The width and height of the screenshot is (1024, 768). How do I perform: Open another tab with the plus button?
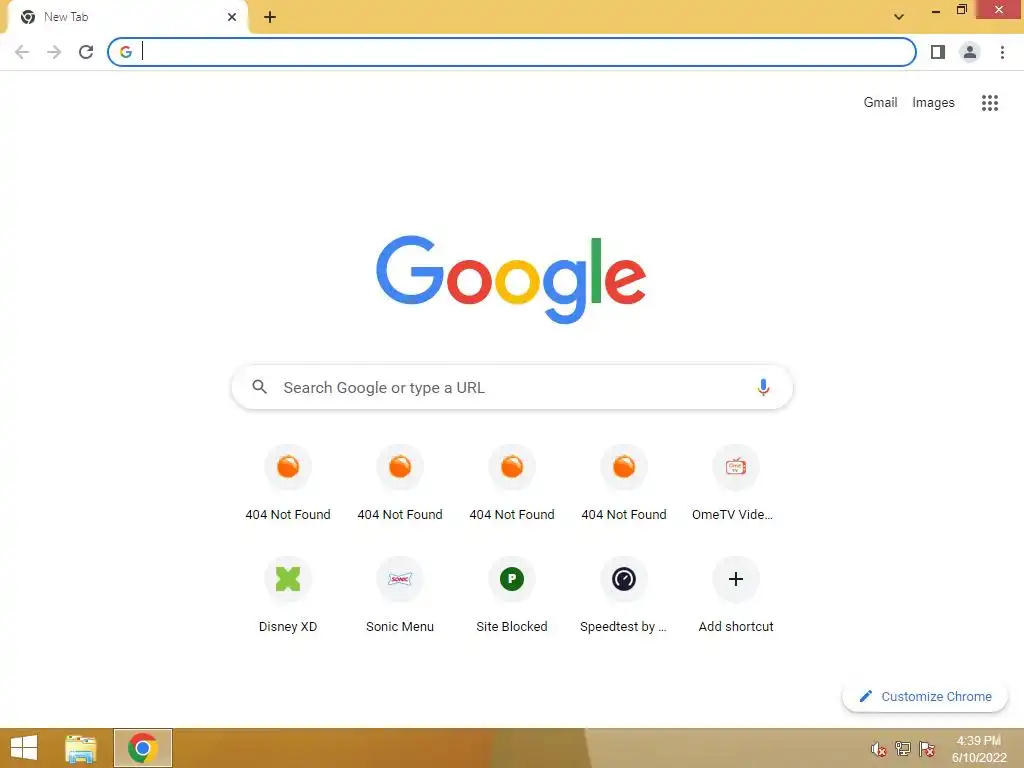tap(270, 17)
